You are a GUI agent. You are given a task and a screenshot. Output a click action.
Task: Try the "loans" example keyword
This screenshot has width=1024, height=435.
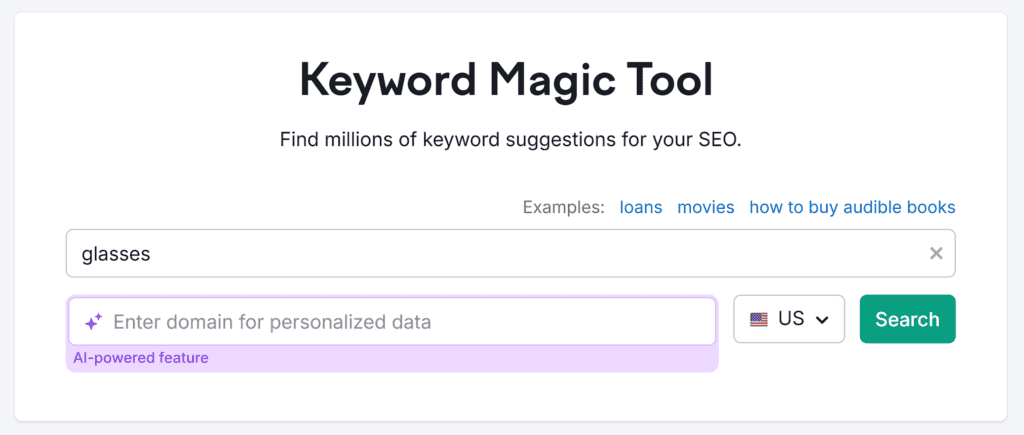pos(641,208)
